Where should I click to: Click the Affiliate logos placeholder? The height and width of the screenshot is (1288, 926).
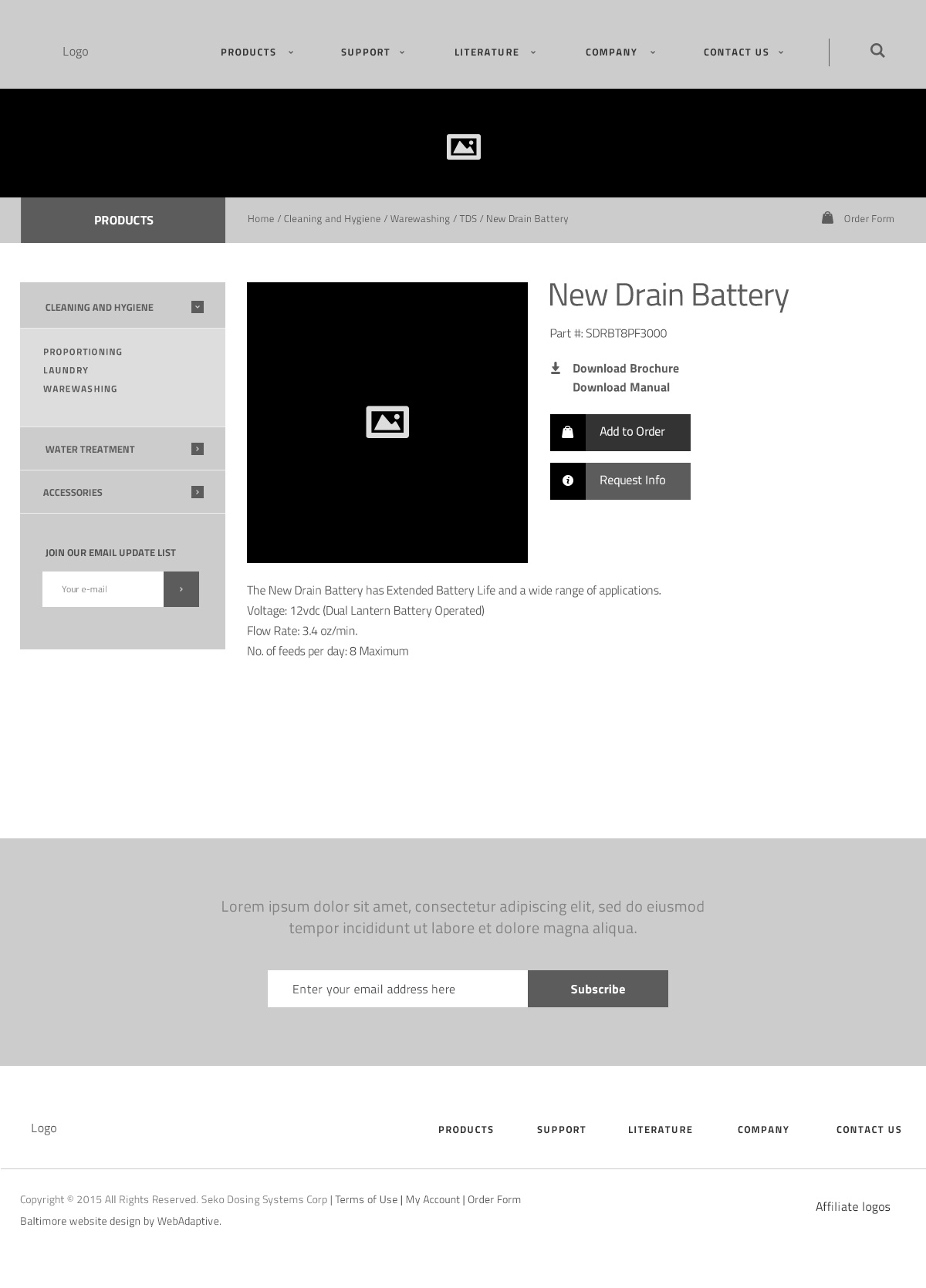[853, 1207]
